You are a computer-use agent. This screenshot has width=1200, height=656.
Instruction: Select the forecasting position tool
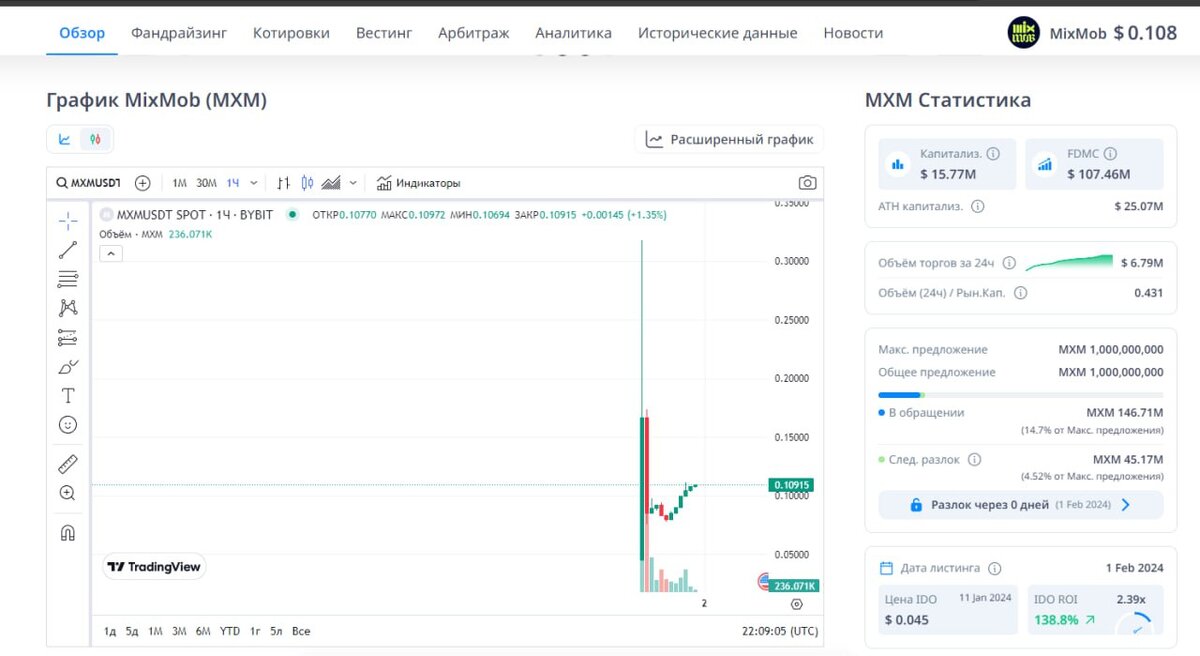point(68,337)
